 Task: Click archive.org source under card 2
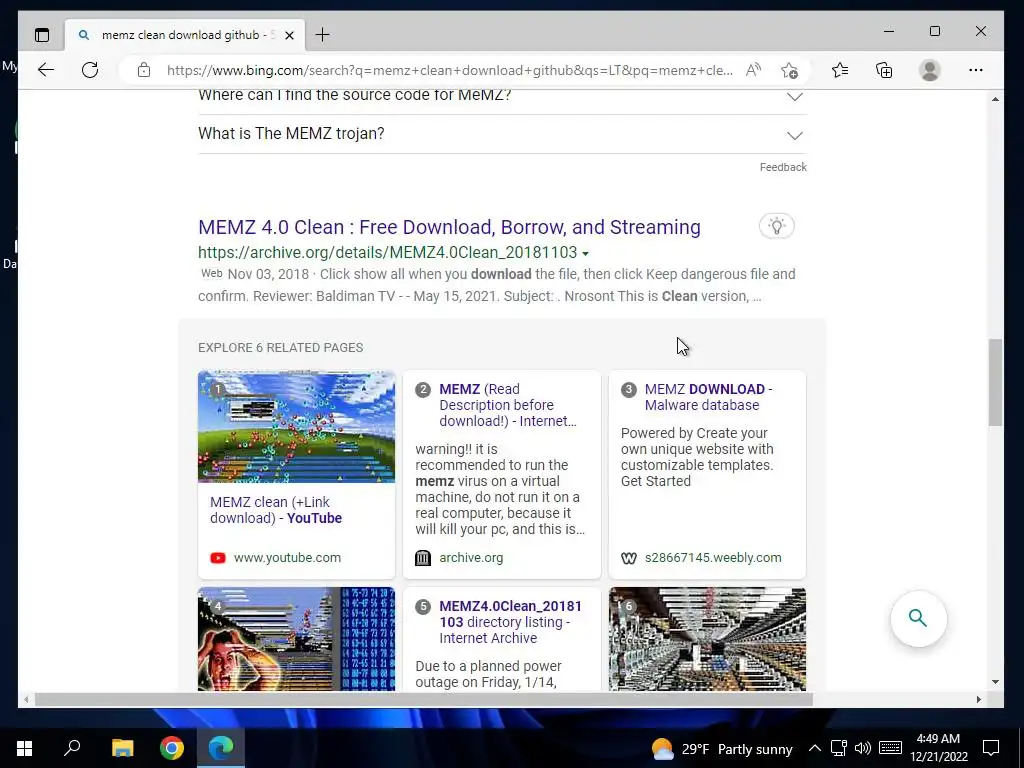click(471, 558)
